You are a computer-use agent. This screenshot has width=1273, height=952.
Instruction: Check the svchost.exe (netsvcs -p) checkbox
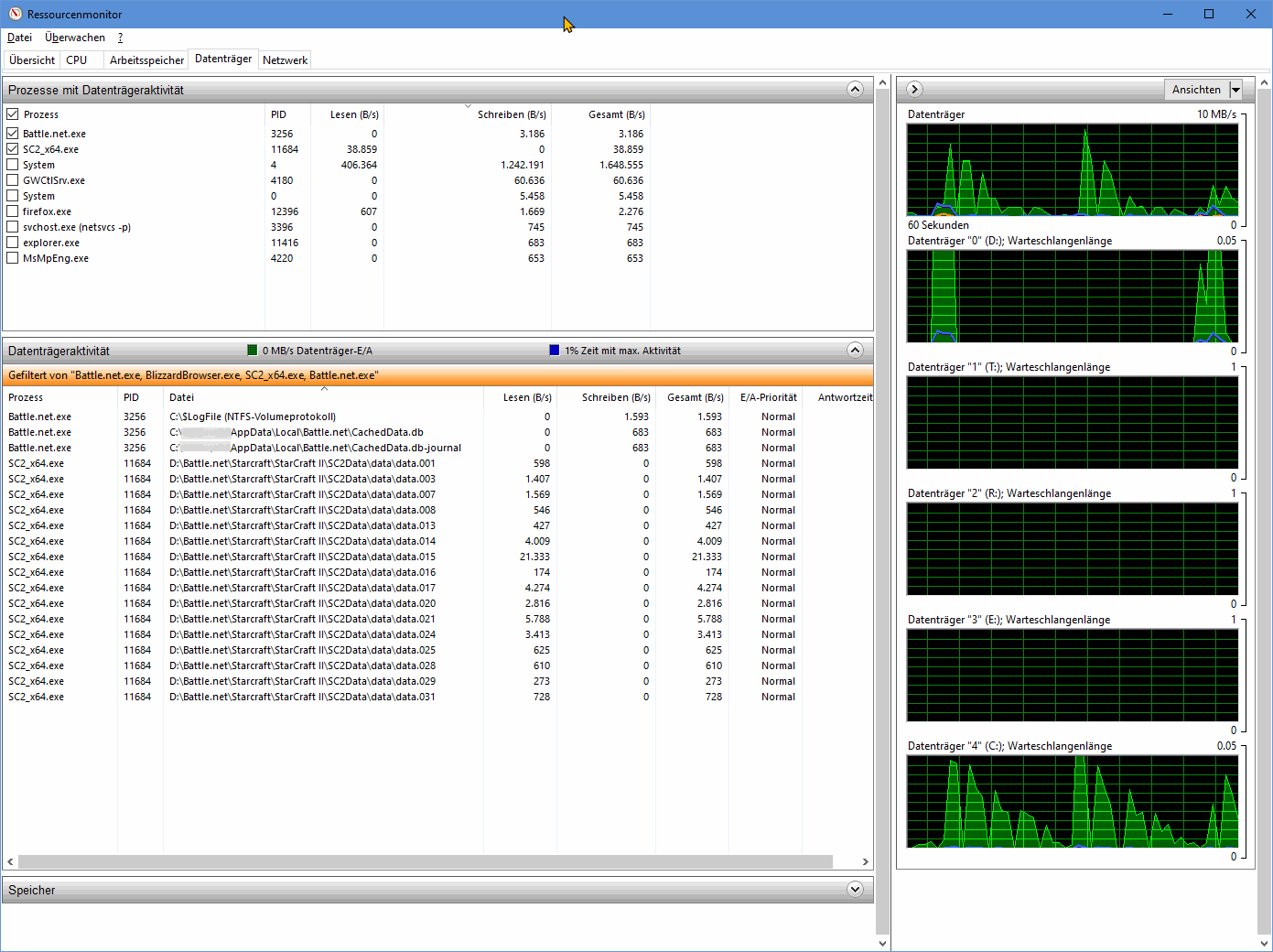[13, 227]
